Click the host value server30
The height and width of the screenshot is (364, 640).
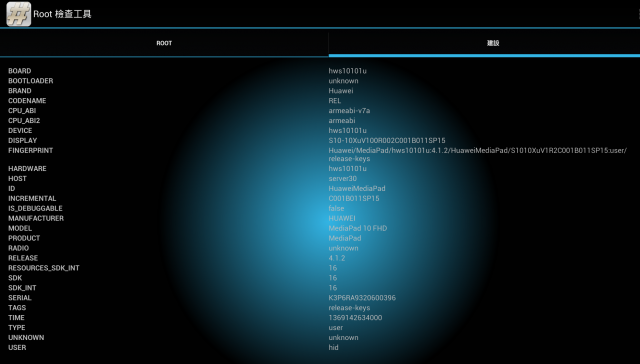click(x=342, y=179)
